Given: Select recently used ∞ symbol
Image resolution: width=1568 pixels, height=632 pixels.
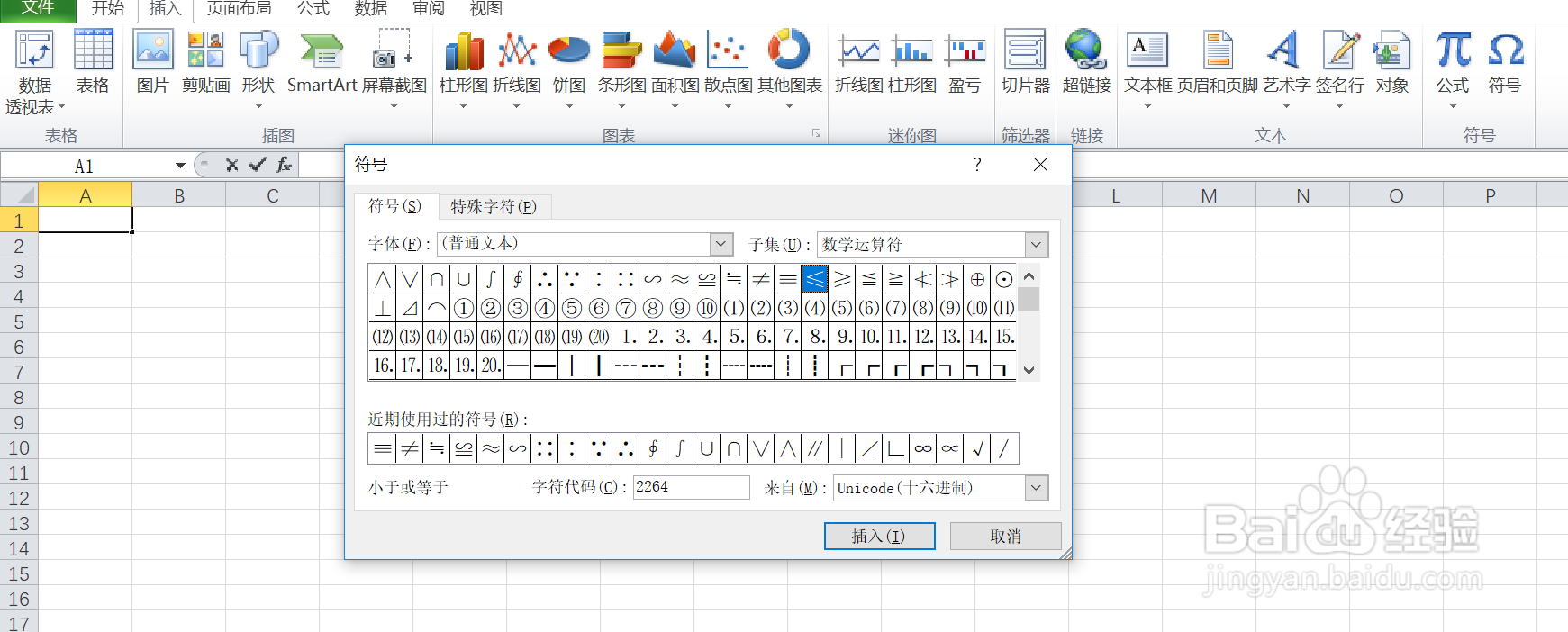Looking at the screenshot, I should 923,447.
